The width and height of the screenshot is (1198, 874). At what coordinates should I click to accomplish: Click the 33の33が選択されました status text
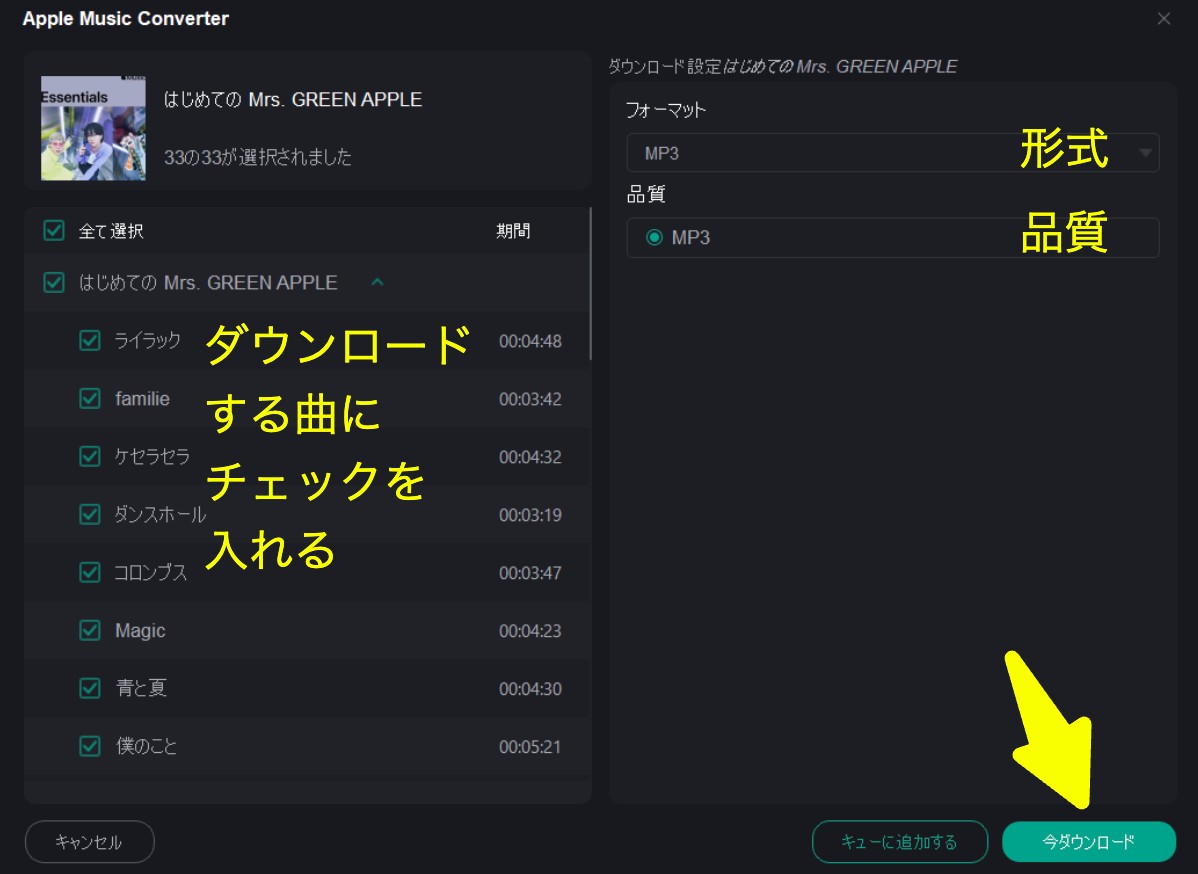pyautogui.click(x=257, y=157)
